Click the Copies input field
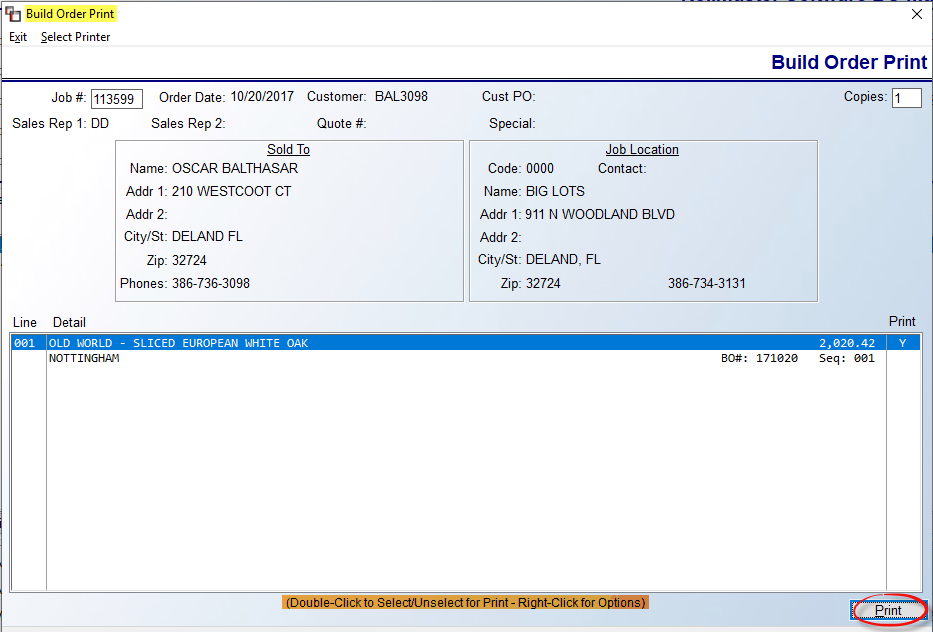 tap(906, 98)
